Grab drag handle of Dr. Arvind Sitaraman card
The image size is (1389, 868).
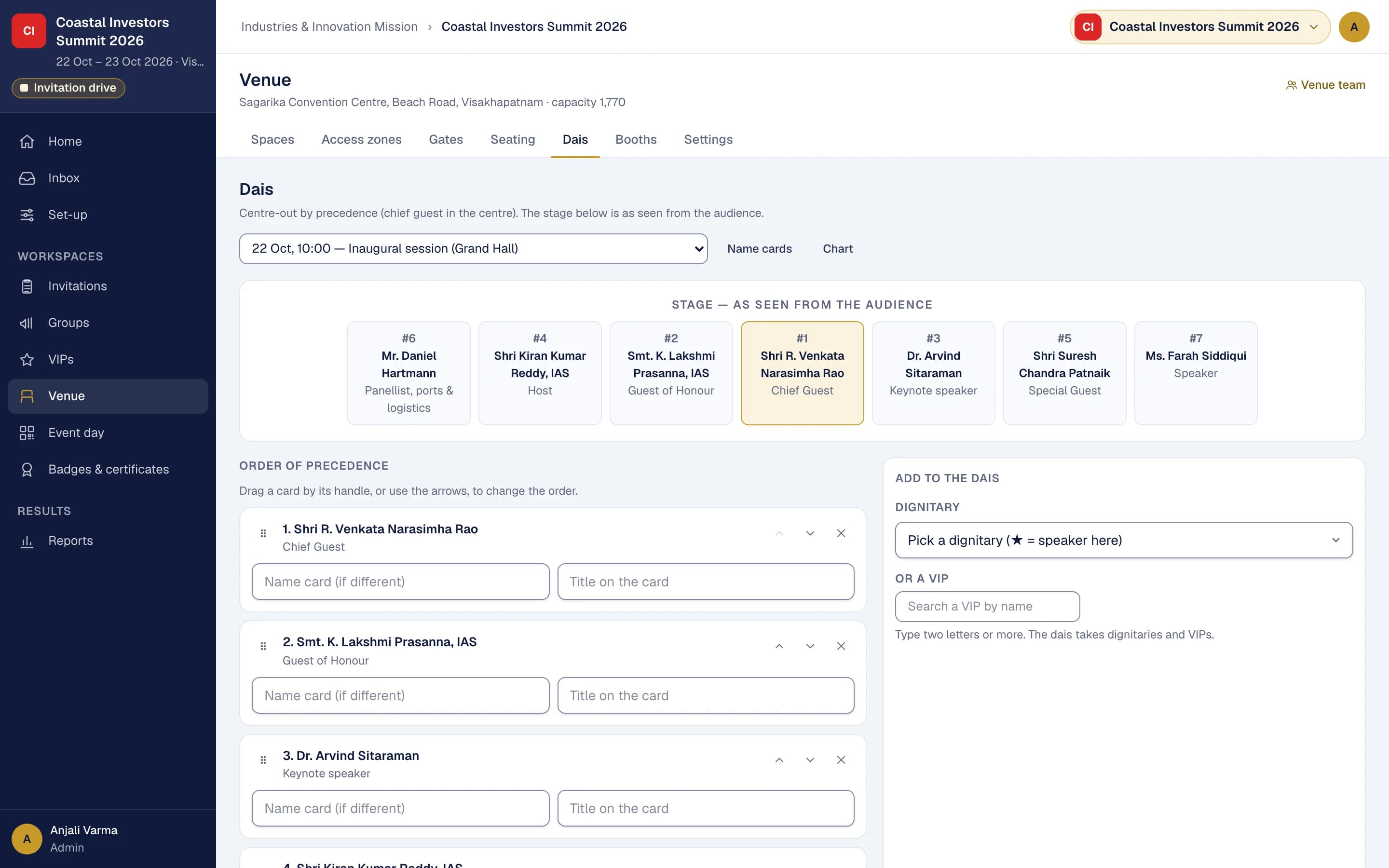(263, 759)
